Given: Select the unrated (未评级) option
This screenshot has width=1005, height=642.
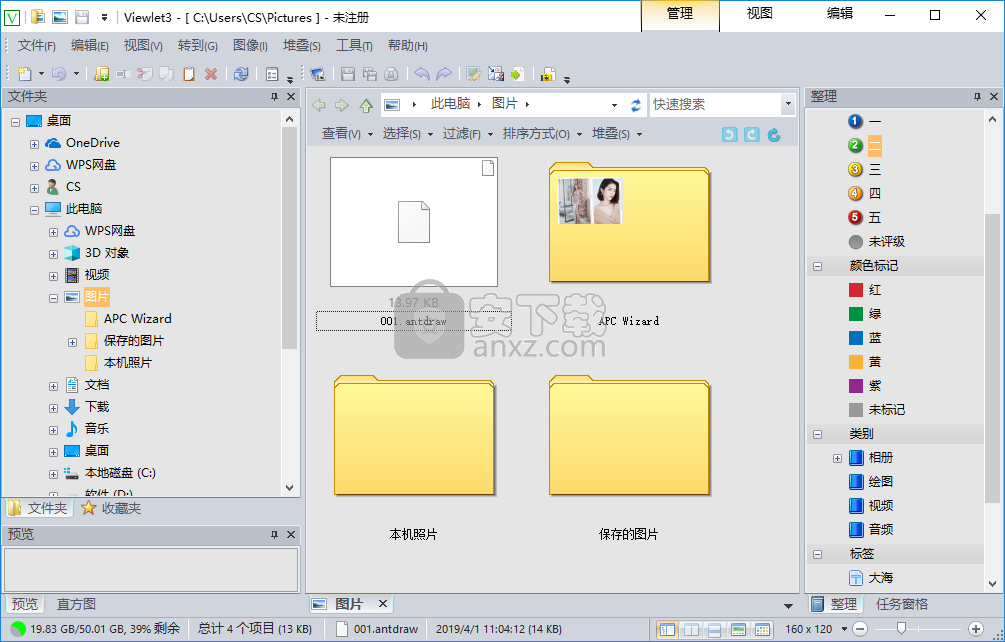Looking at the screenshot, I should click(x=886, y=242).
